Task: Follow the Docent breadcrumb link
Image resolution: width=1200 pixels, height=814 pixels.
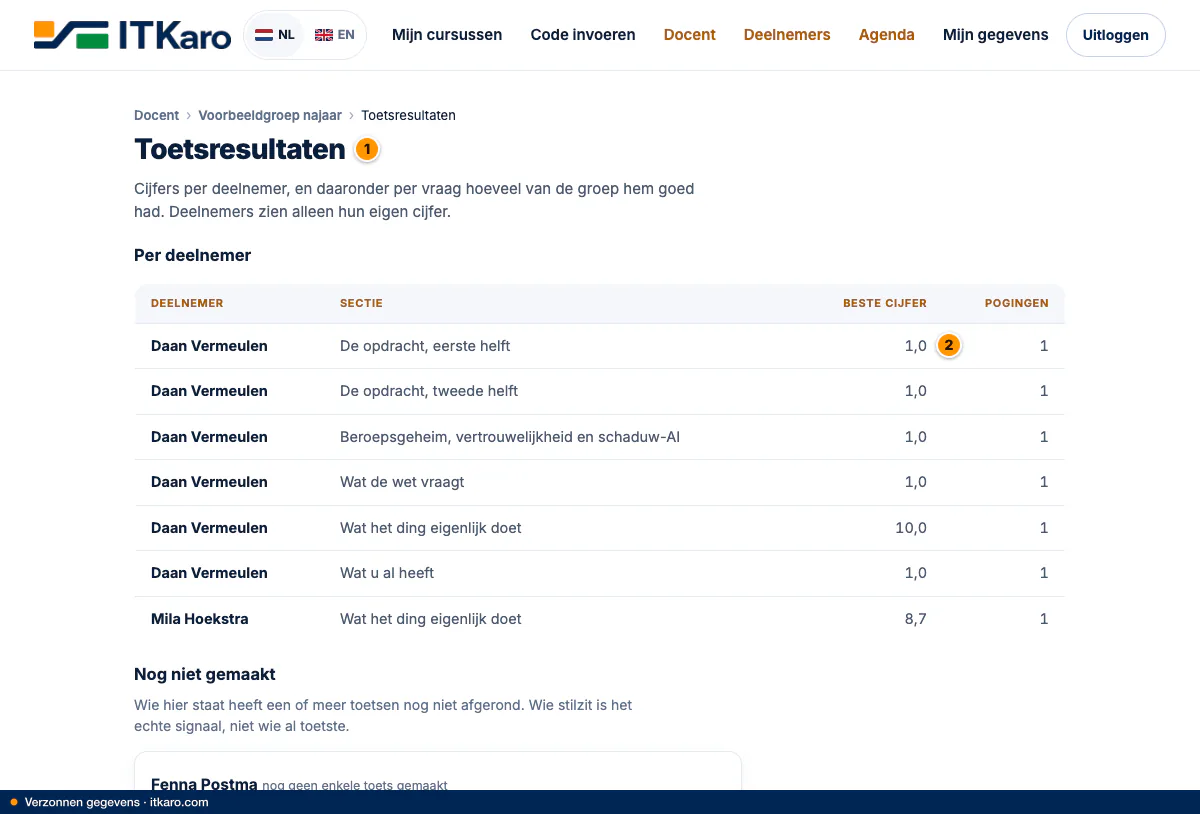Action: [156, 115]
